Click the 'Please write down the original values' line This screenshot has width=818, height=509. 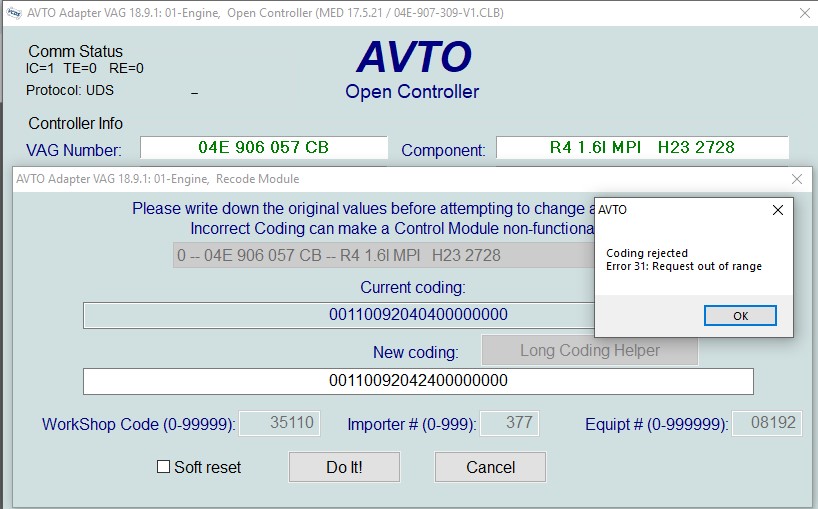click(x=364, y=209)
